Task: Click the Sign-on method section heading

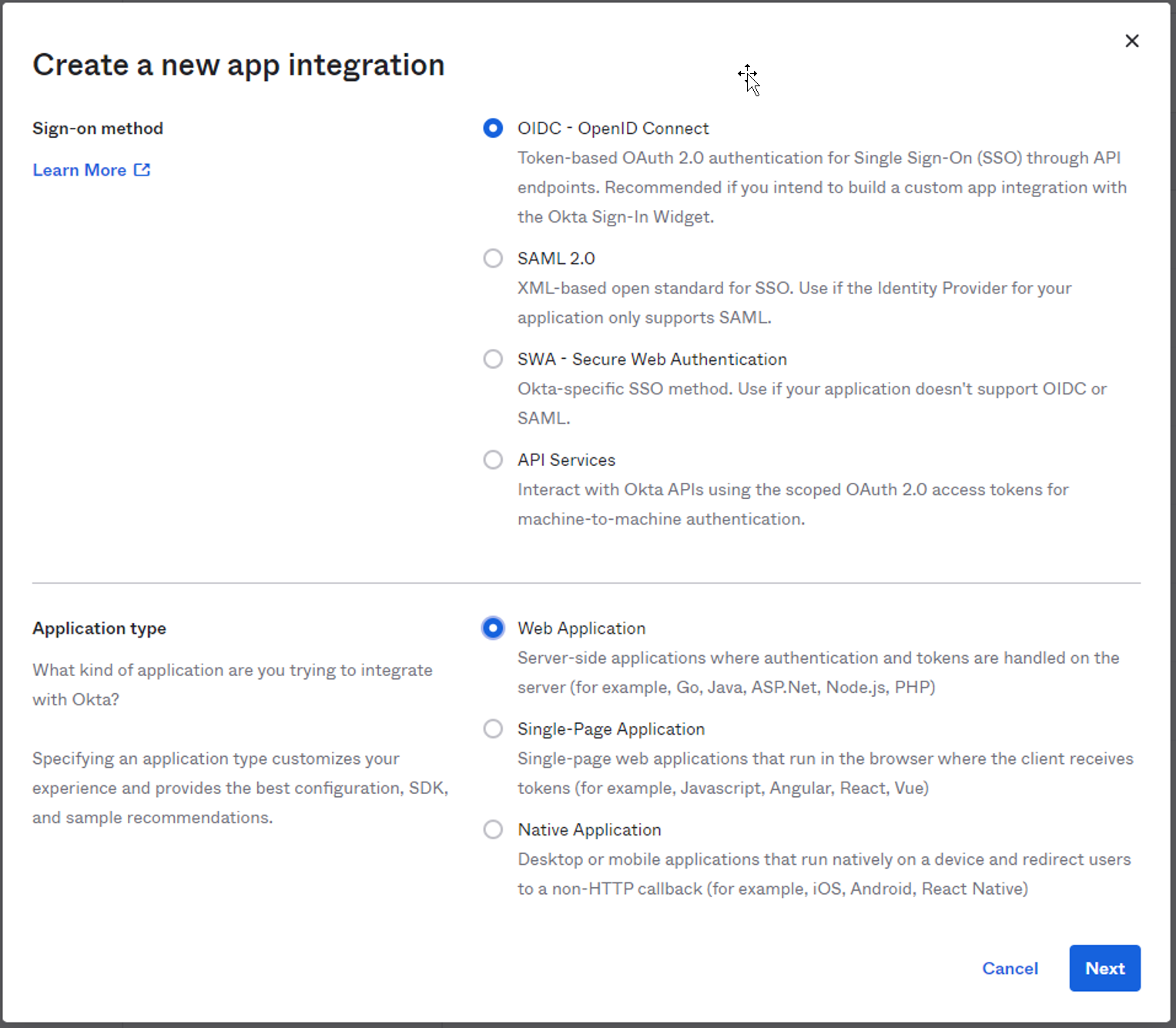Action: click(98, 129)
